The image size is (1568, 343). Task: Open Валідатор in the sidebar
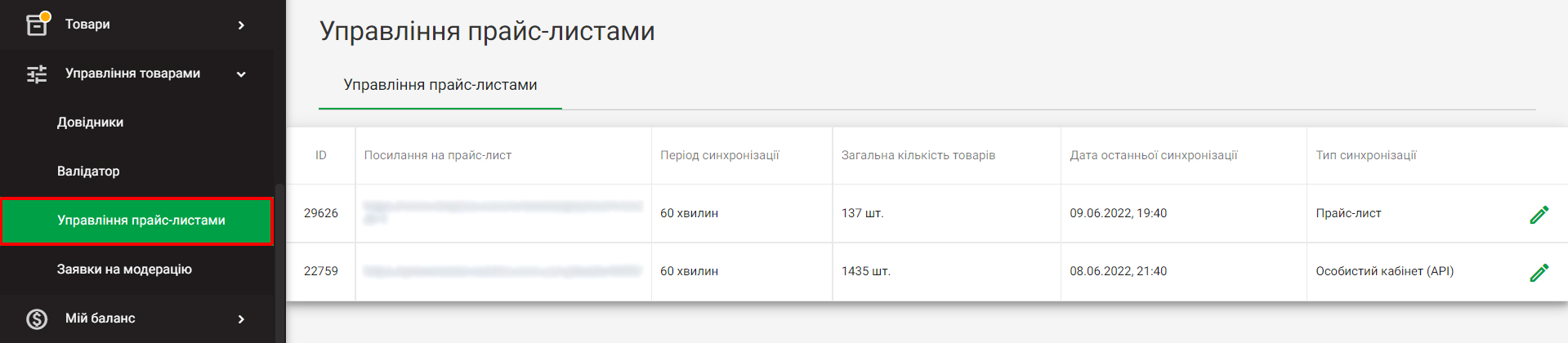[88, 171]
